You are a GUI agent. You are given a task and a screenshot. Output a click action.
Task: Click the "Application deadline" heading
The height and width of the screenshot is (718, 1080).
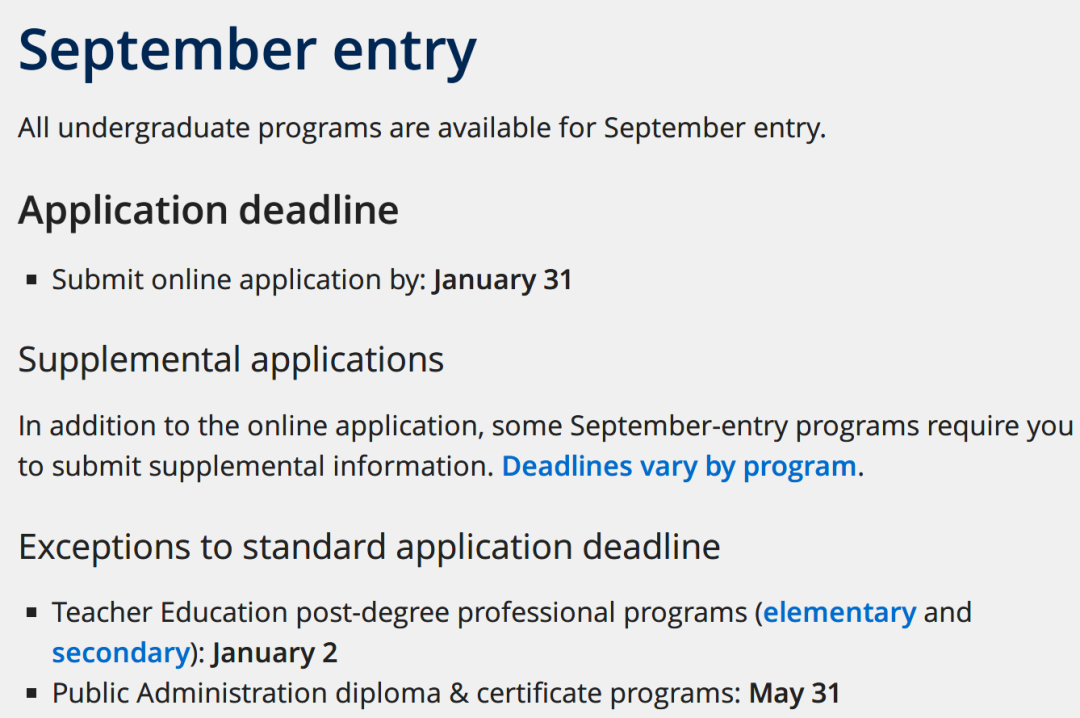click(208, 211)
